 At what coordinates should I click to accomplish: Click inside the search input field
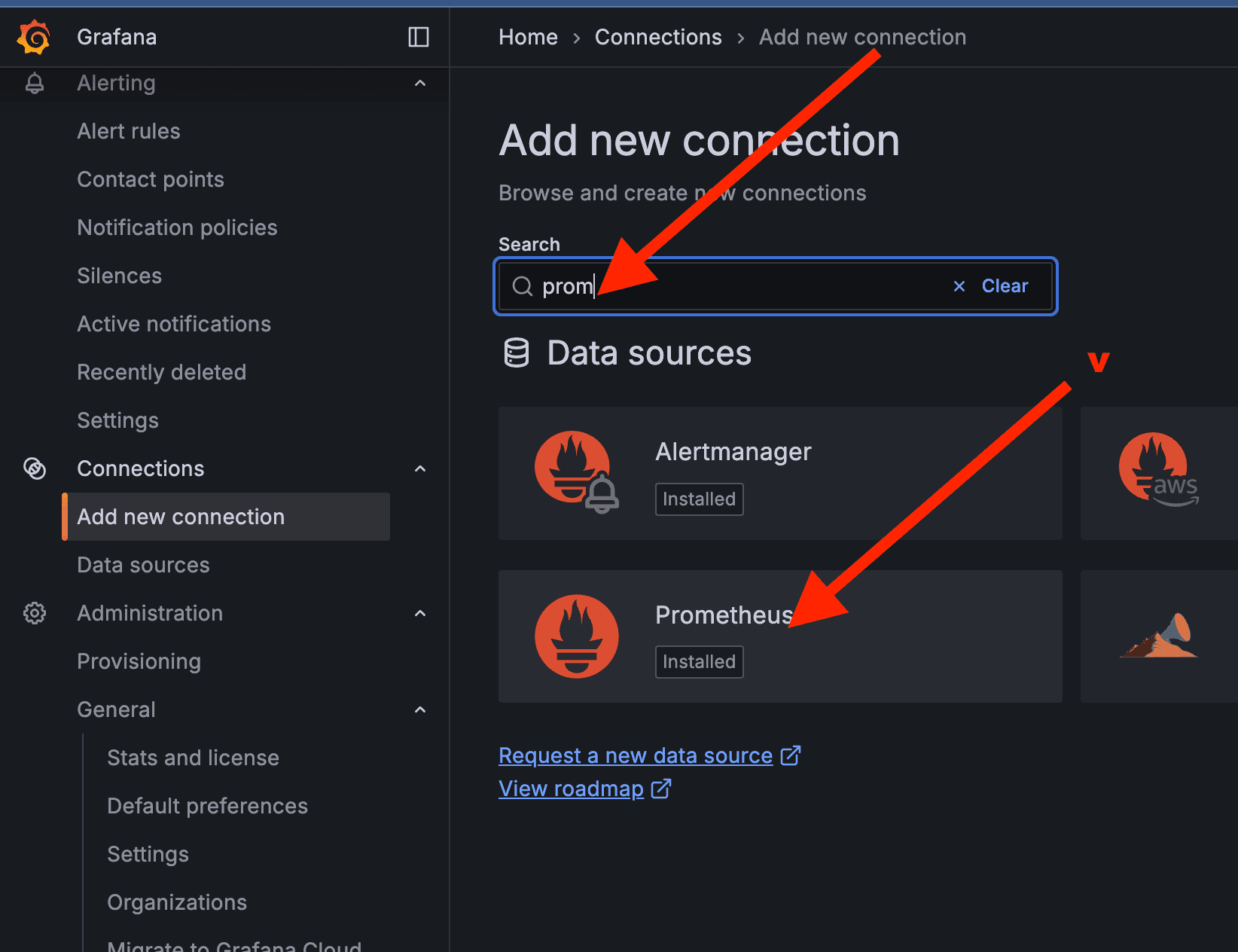pyautogui.click(x=753, y=285)
